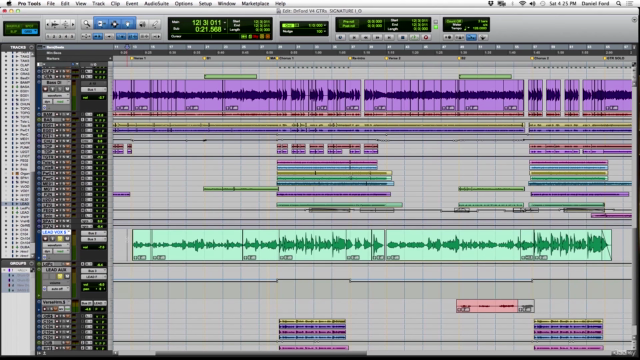Open the Groups list header menu
Screen dimensions: 640x360
pyautogui.click(x=31, y=264)
